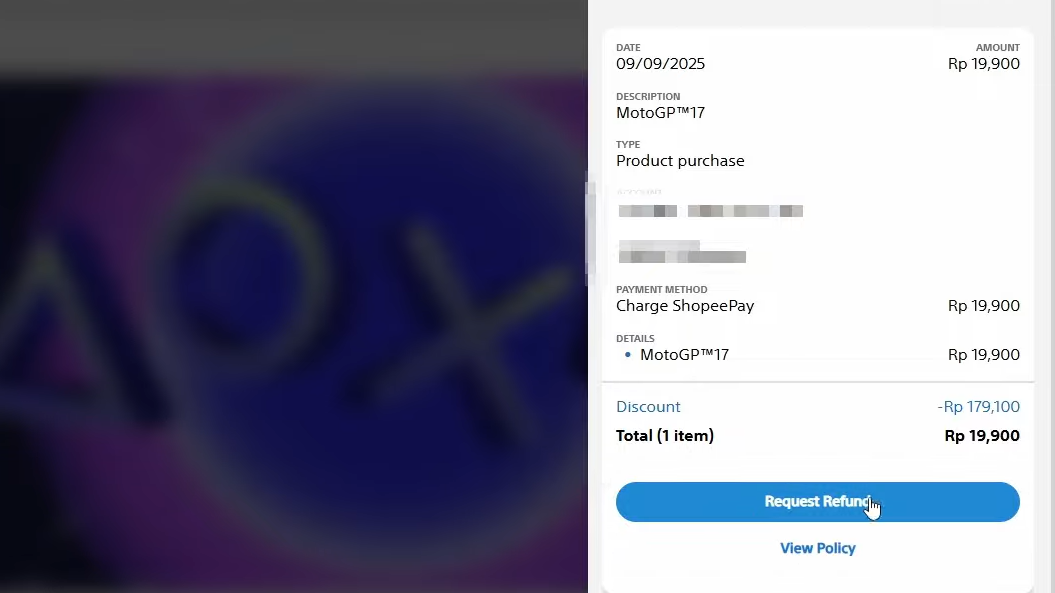Select the blue Discount label

648,407
